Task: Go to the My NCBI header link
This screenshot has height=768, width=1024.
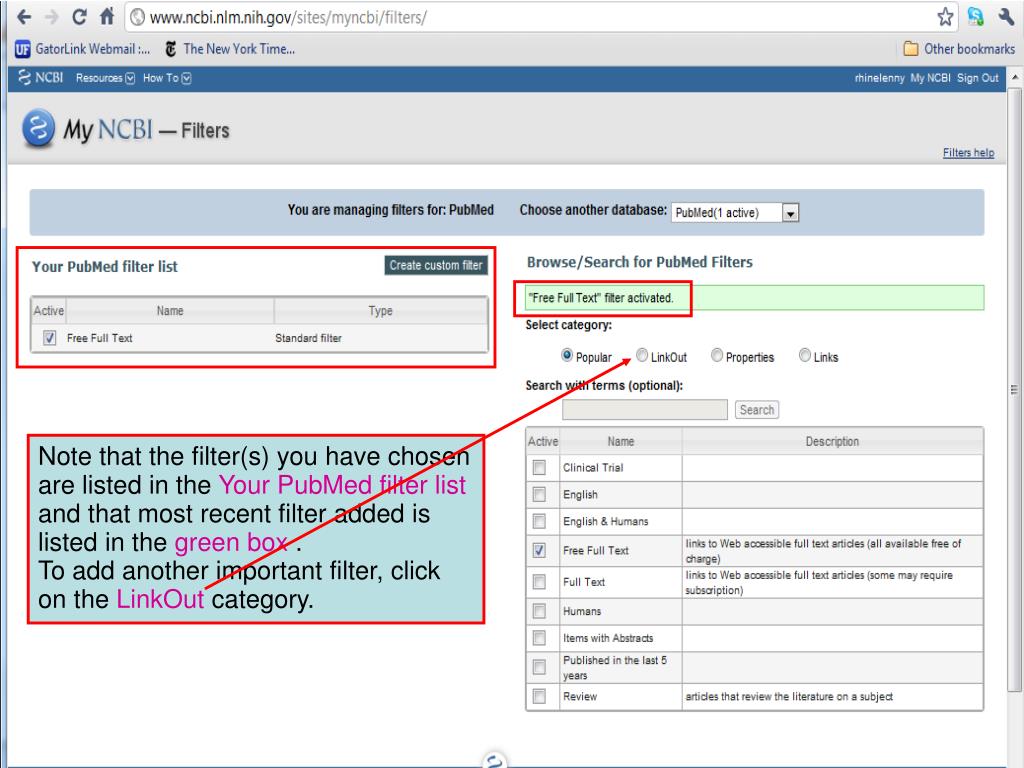Action: point(931,78)
